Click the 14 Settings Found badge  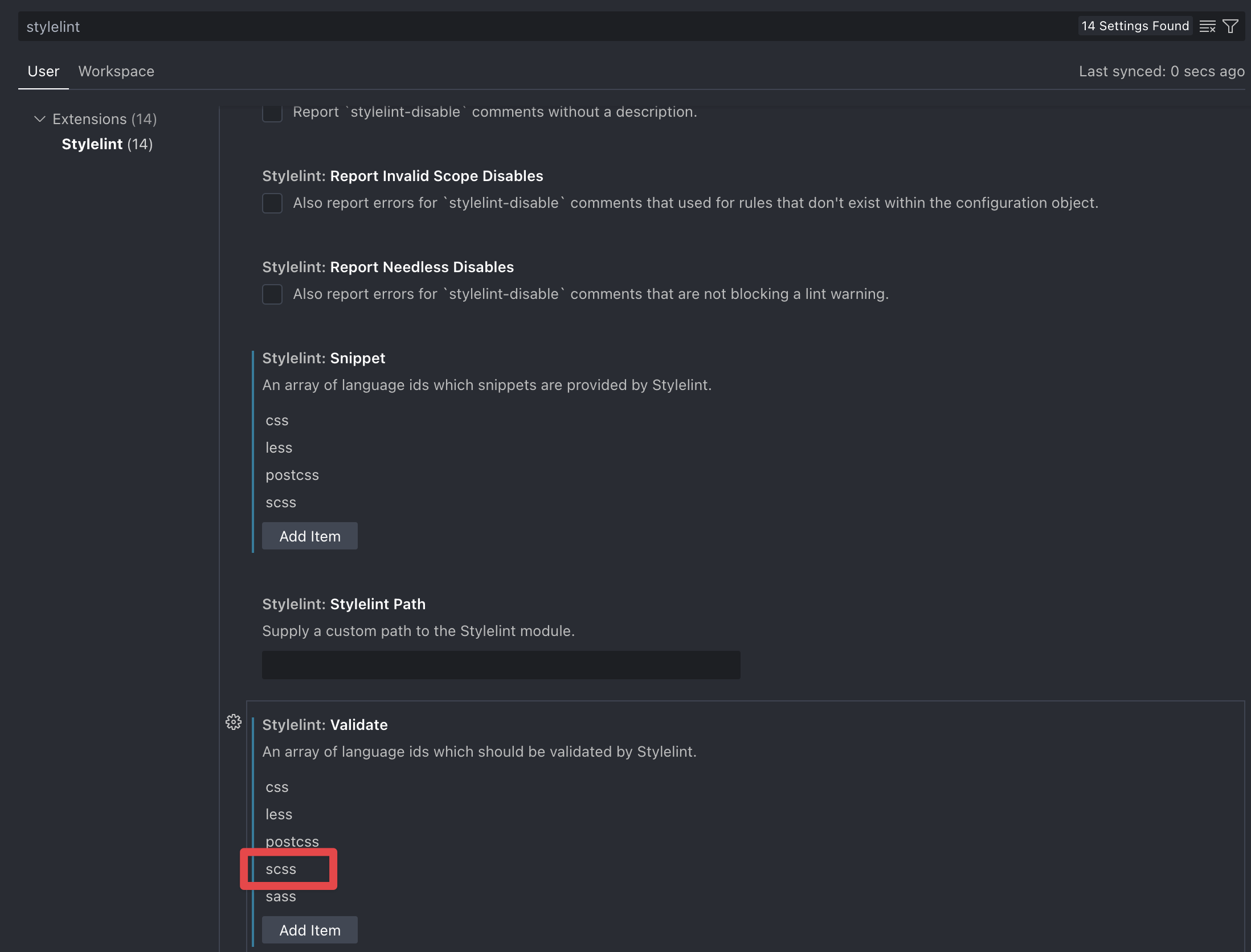click(x=1135, y=26)
